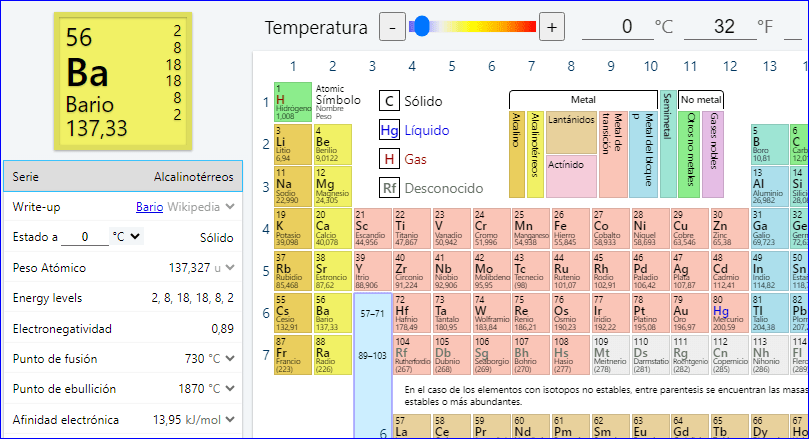Open the 57–71 lanthanide range cell
This screenshot has height=439, width=809.
tap(373, 313)
